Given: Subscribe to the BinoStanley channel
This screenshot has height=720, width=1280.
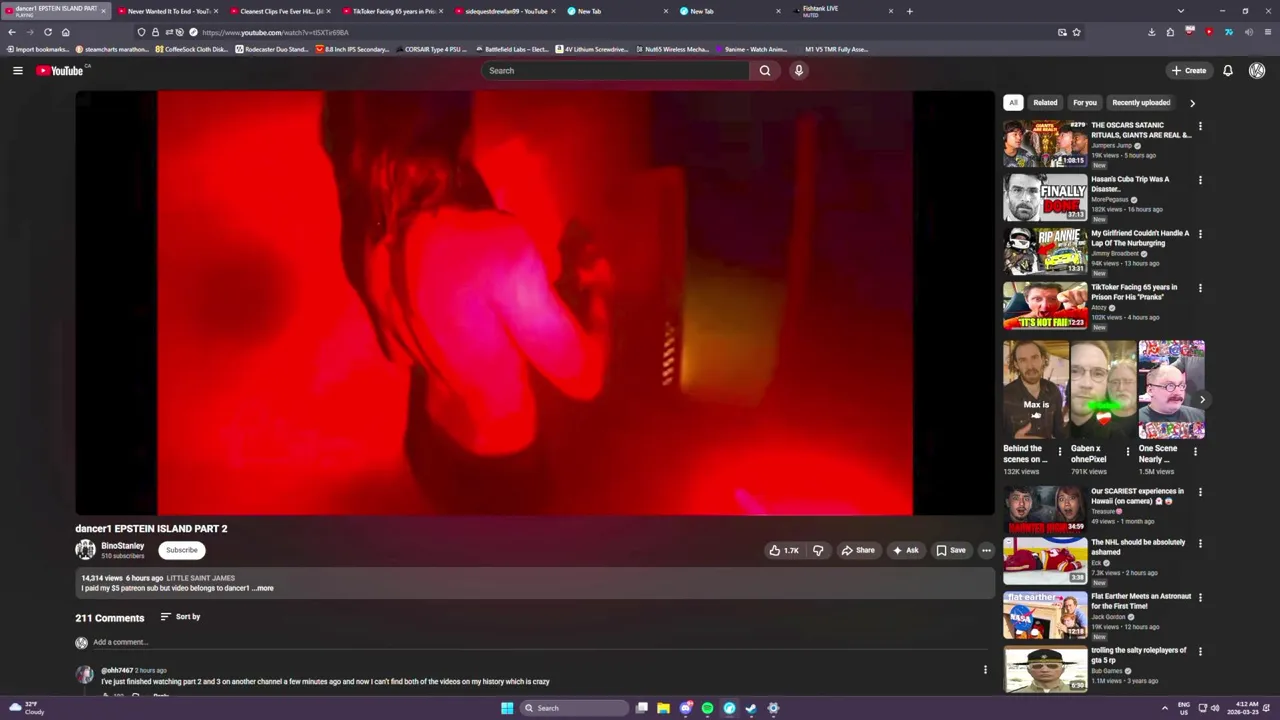Looking at the screenshot, I should 182,550.
